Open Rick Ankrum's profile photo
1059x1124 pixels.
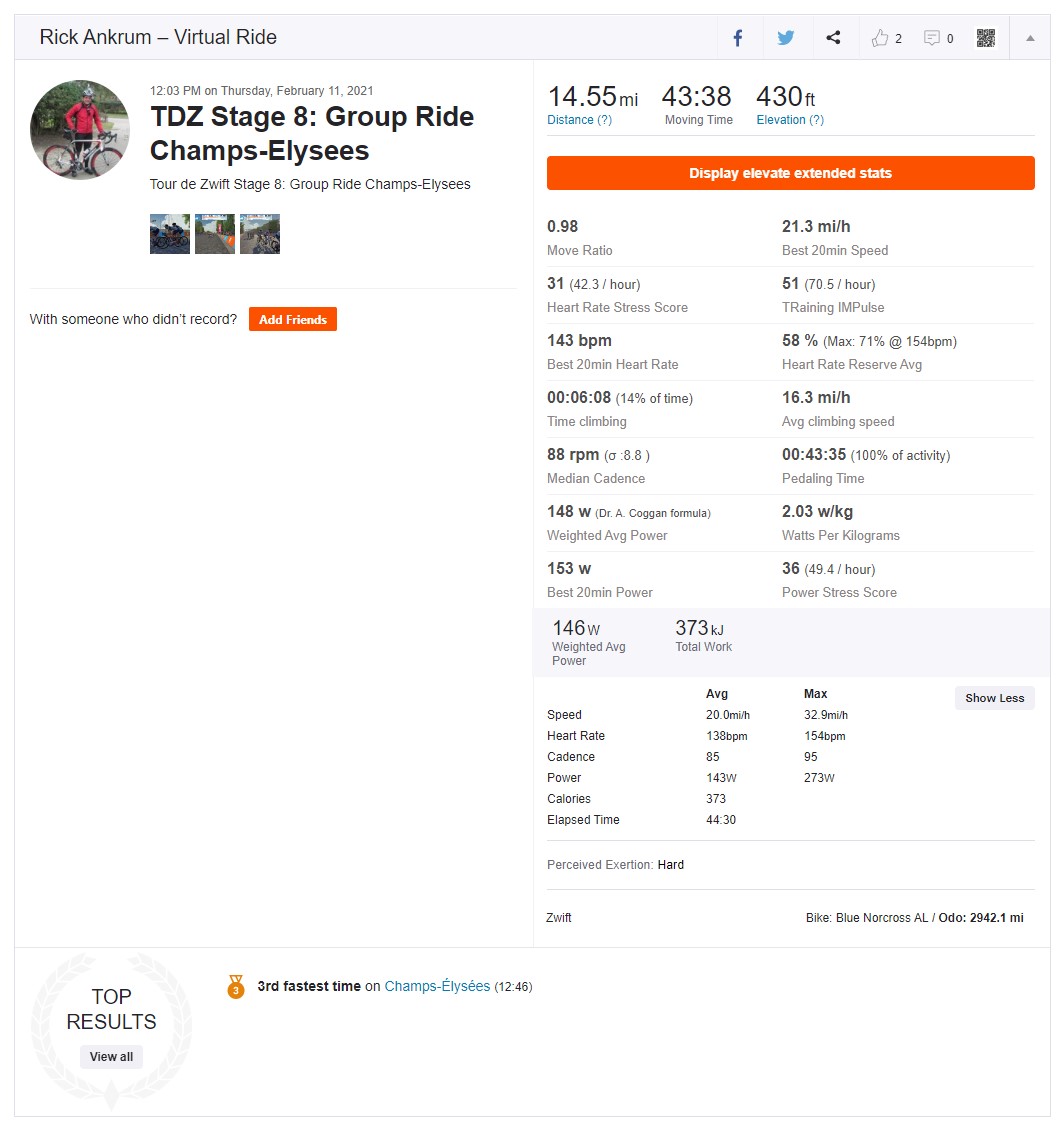(80, 130)
